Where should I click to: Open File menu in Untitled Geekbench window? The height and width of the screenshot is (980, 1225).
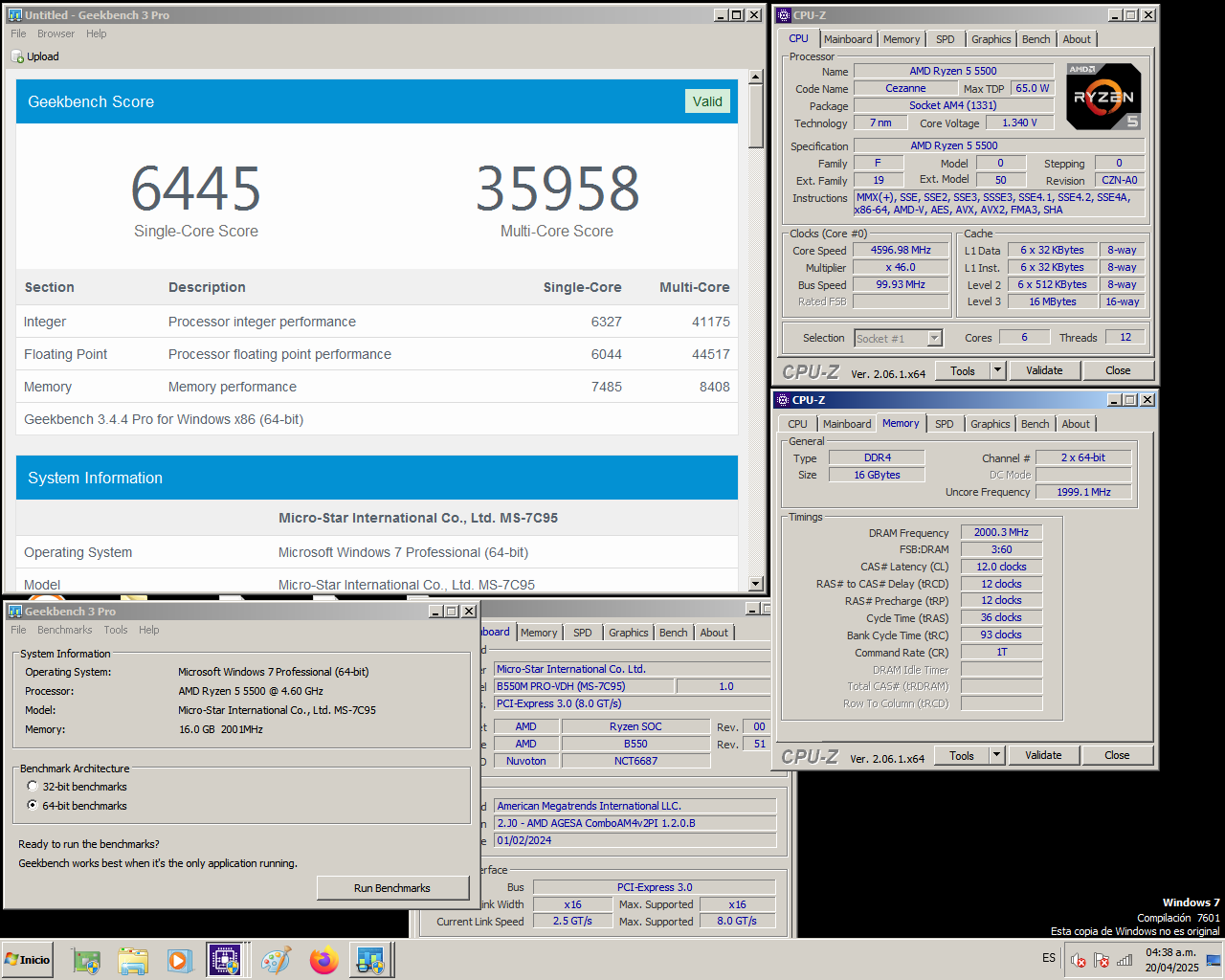click(18, 33)
